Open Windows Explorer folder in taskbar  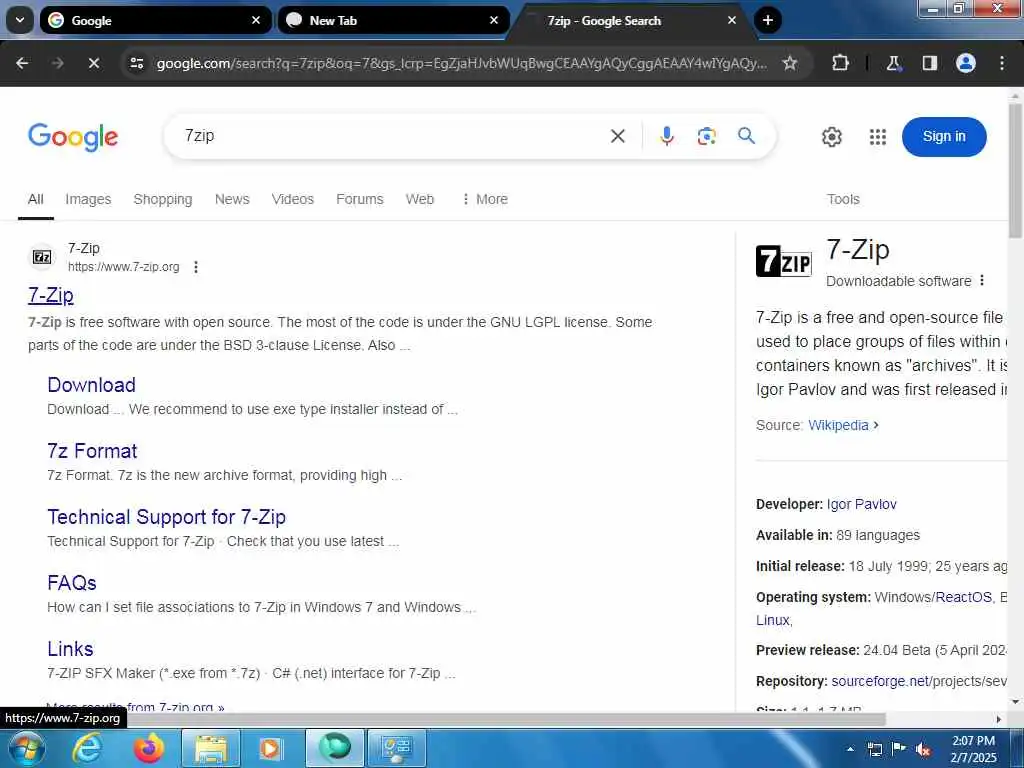210,748
